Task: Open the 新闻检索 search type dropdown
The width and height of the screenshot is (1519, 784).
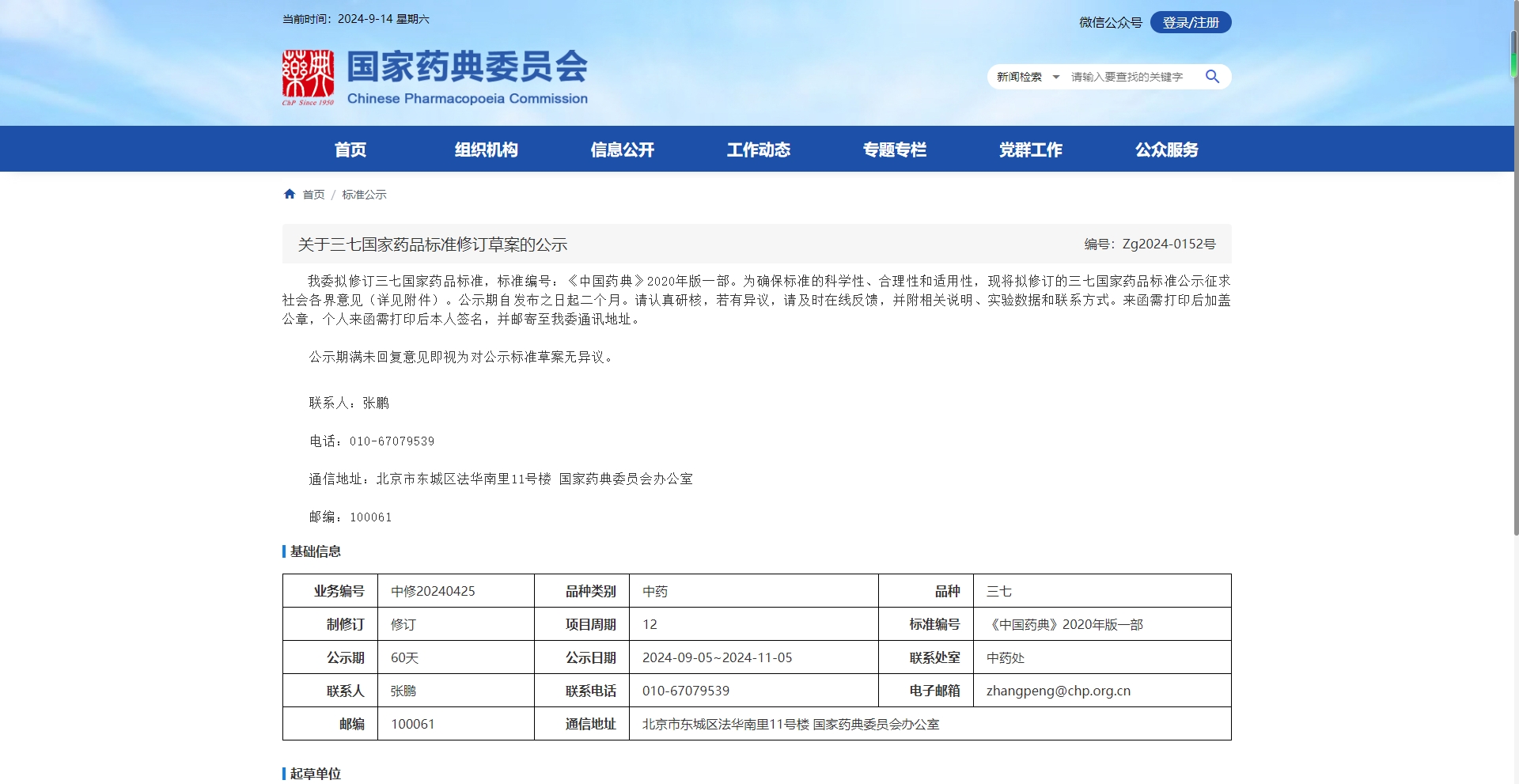Action: coord(1027,77)
